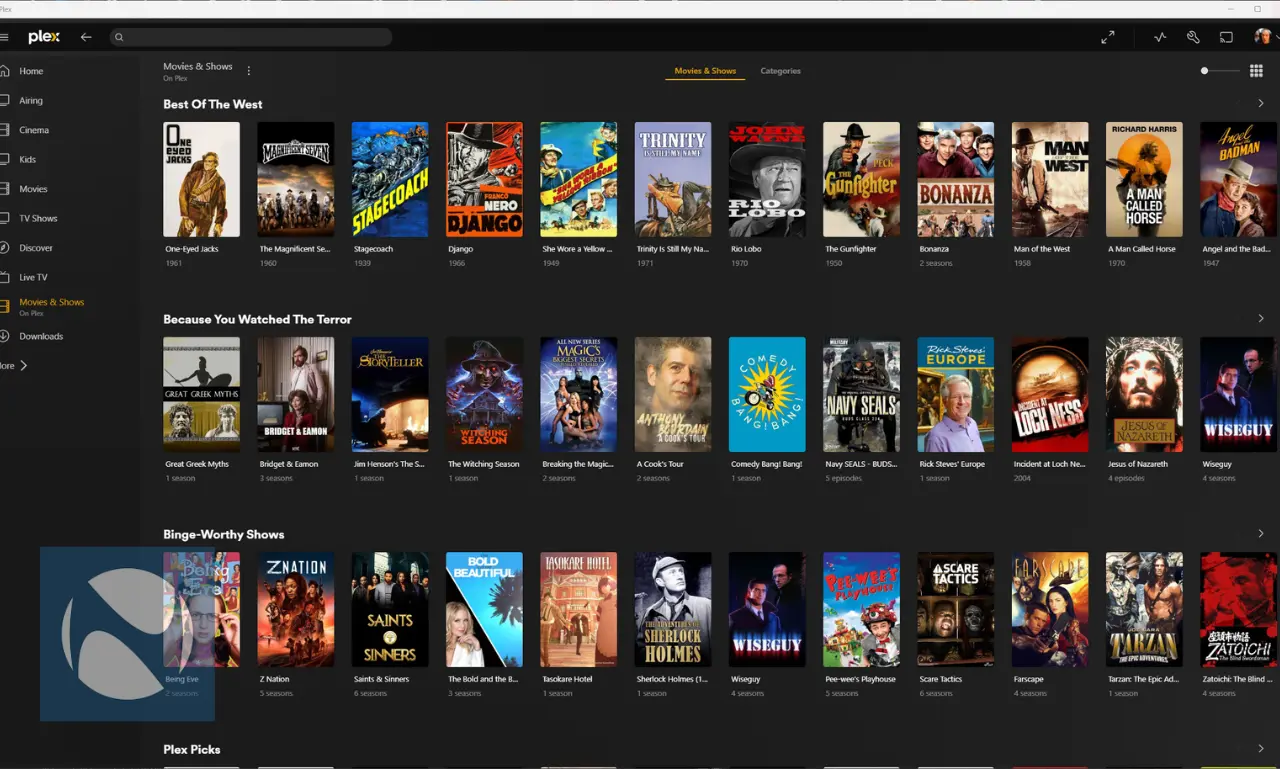
Task: Expand the More sidebar section
Action: [x=14, y=366]
